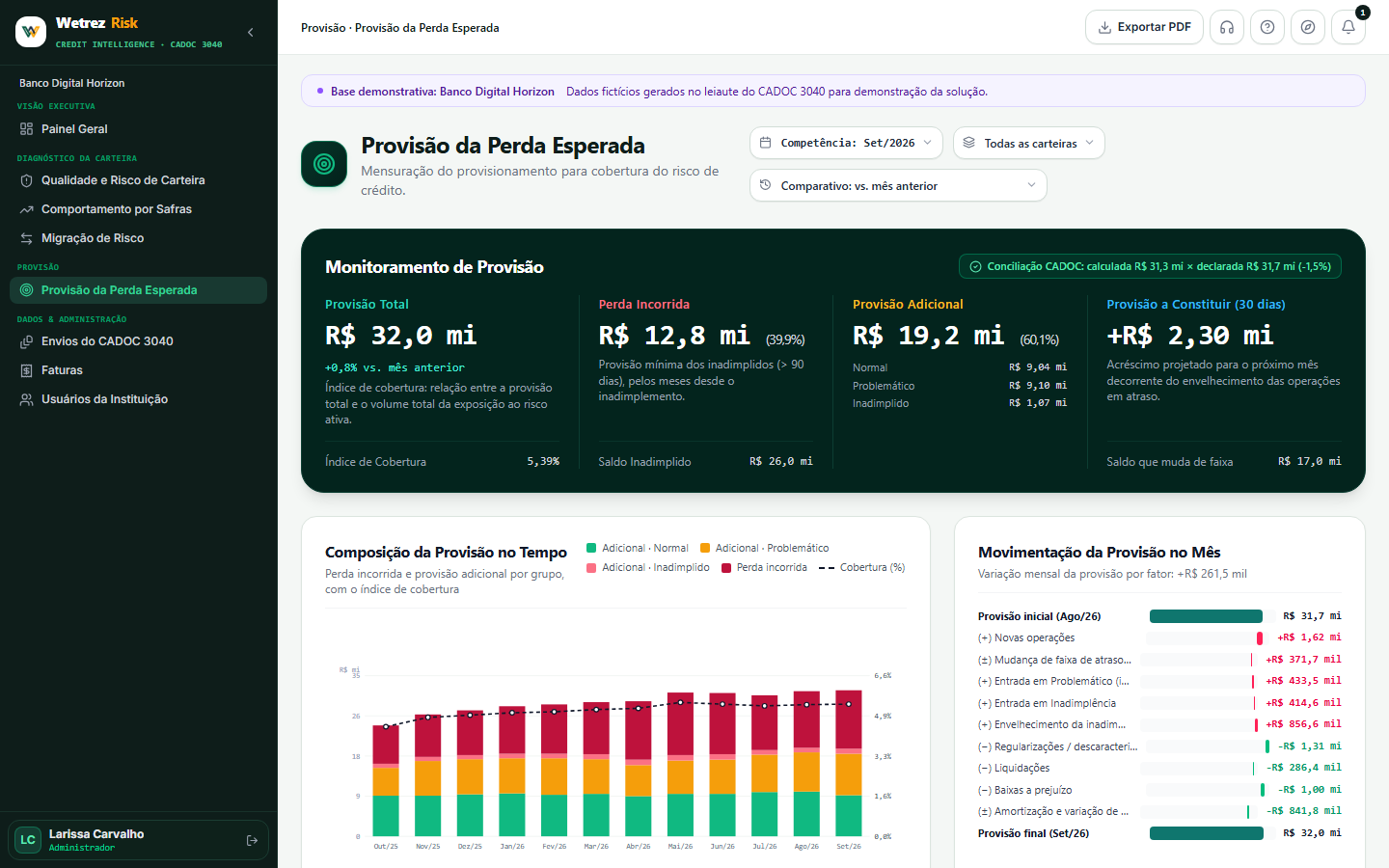Screen dimensions: 1389x868
Task: Click the R$ 19,2 mi Provisão Adicional value
Action: (928, 336)
